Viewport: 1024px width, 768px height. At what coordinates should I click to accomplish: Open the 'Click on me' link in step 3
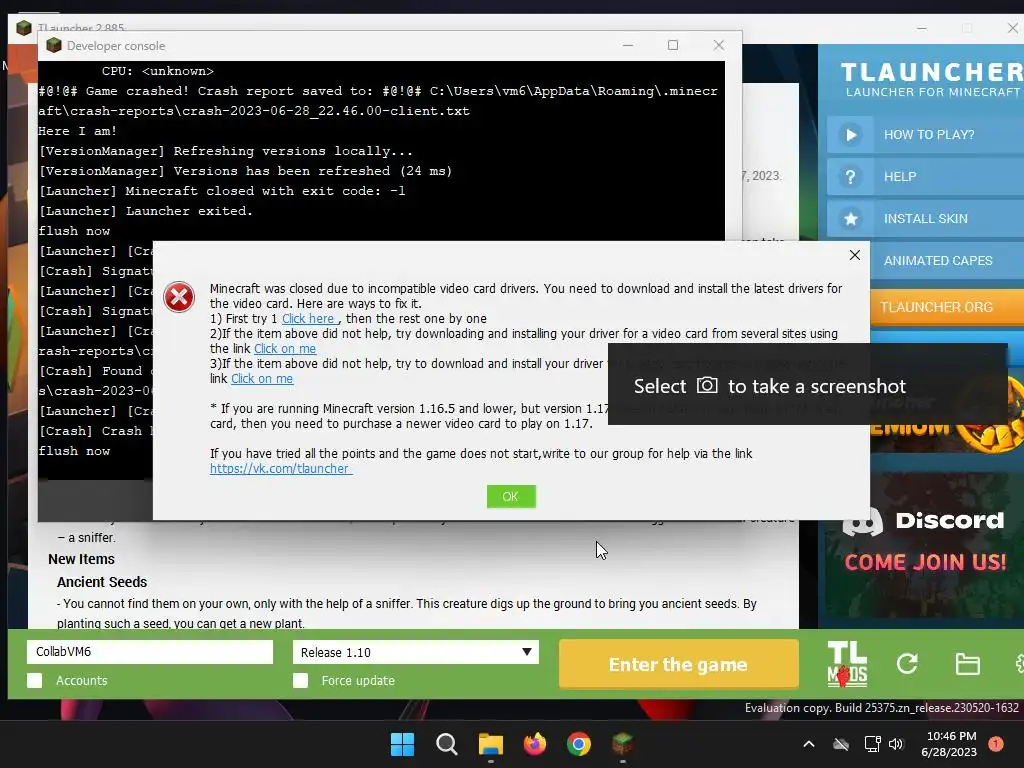pyautogui.click(x=262, y=379)
